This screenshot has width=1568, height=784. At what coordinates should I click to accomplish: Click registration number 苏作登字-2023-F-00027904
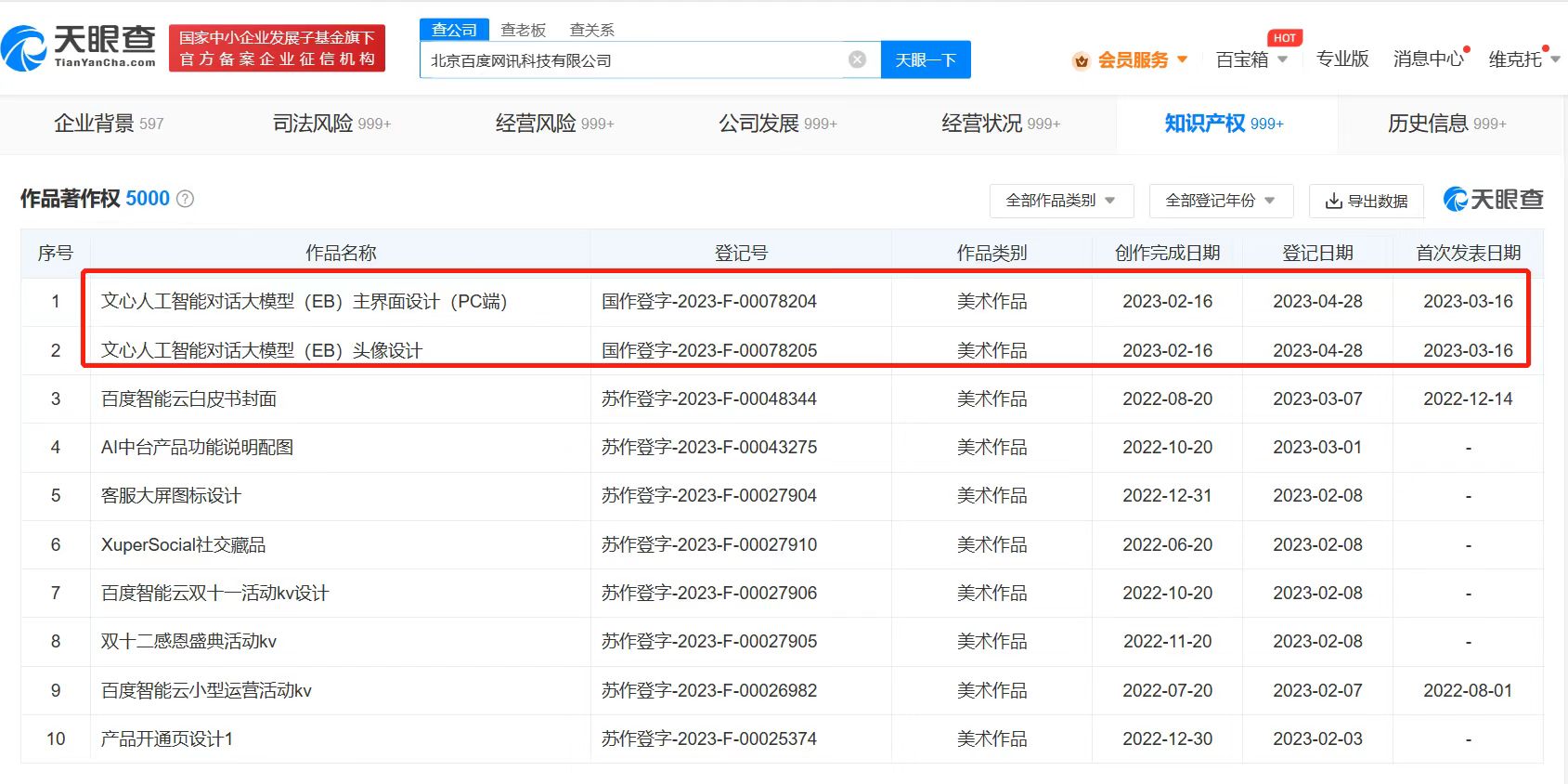(709, 495)
